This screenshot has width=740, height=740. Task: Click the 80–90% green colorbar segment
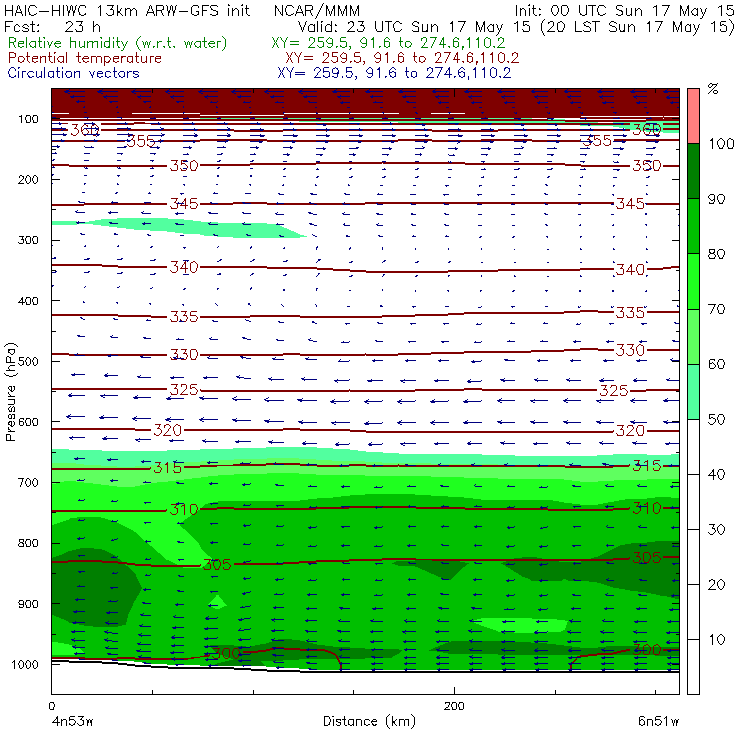point(693,226)
